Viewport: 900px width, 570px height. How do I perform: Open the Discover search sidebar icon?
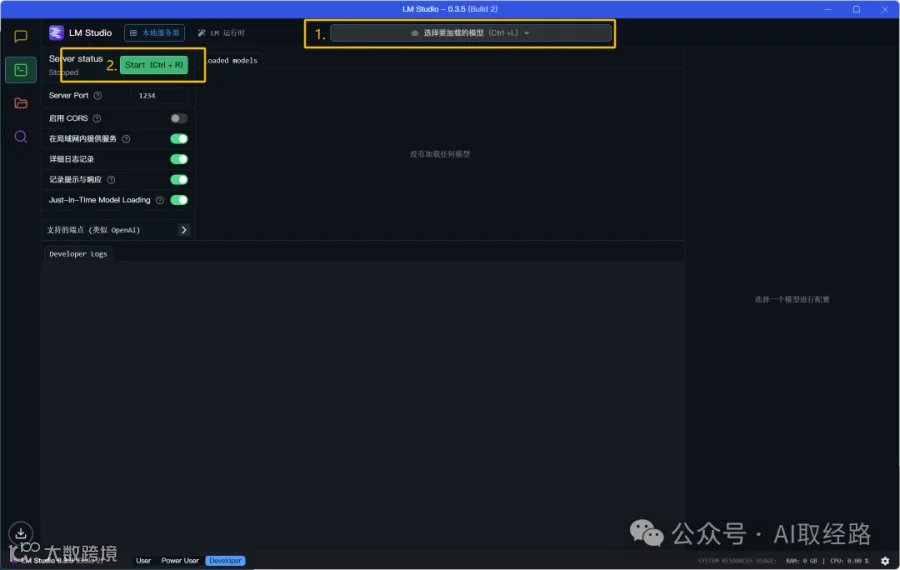click(21, 137)
